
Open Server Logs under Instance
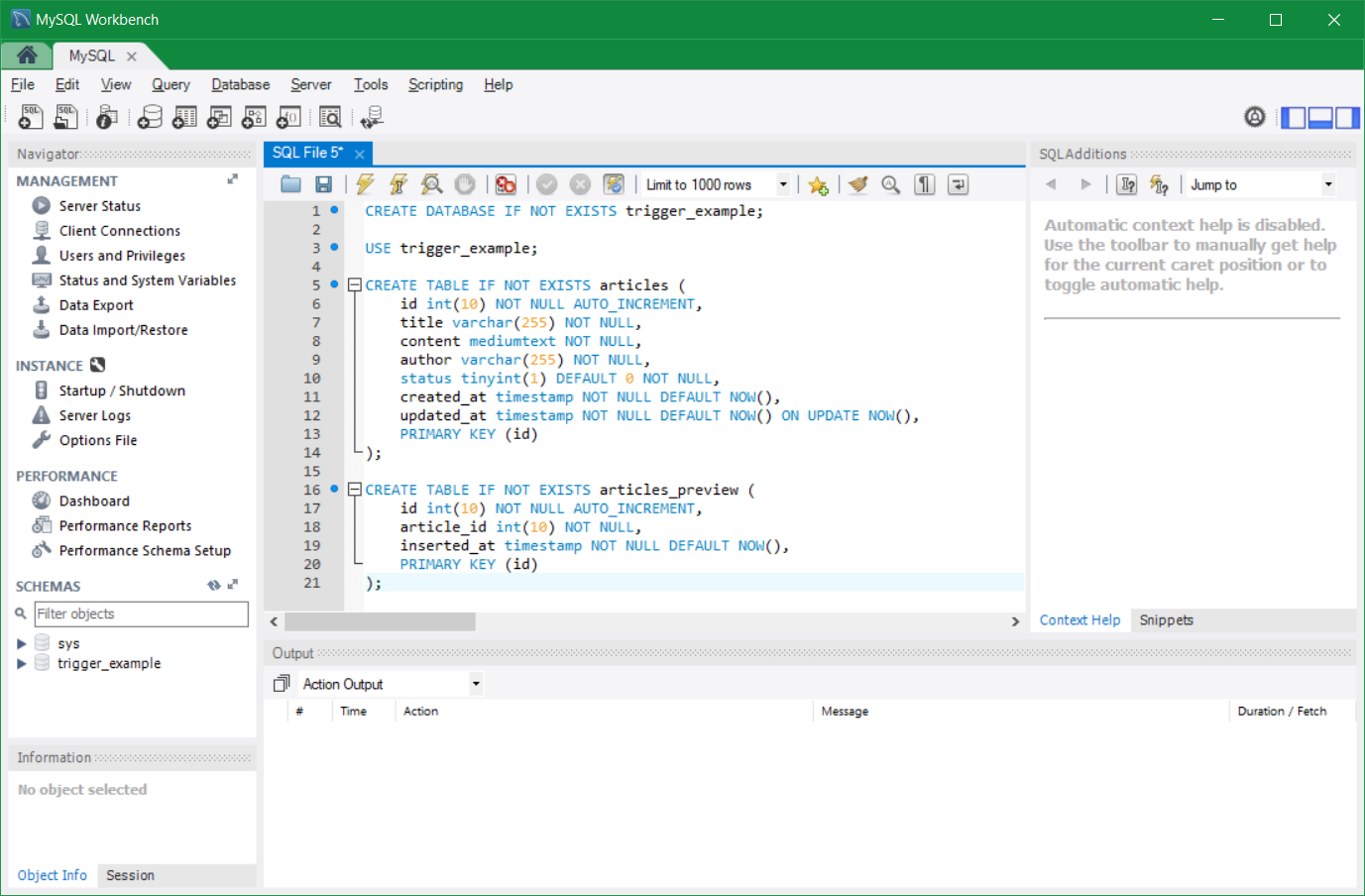(x=94, y=415)
